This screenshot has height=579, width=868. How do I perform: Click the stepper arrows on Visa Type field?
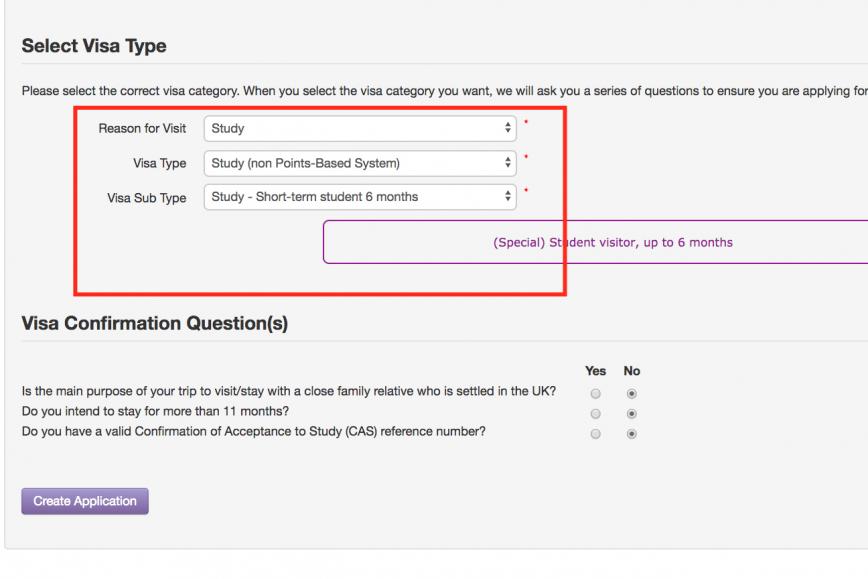point(508,163)
